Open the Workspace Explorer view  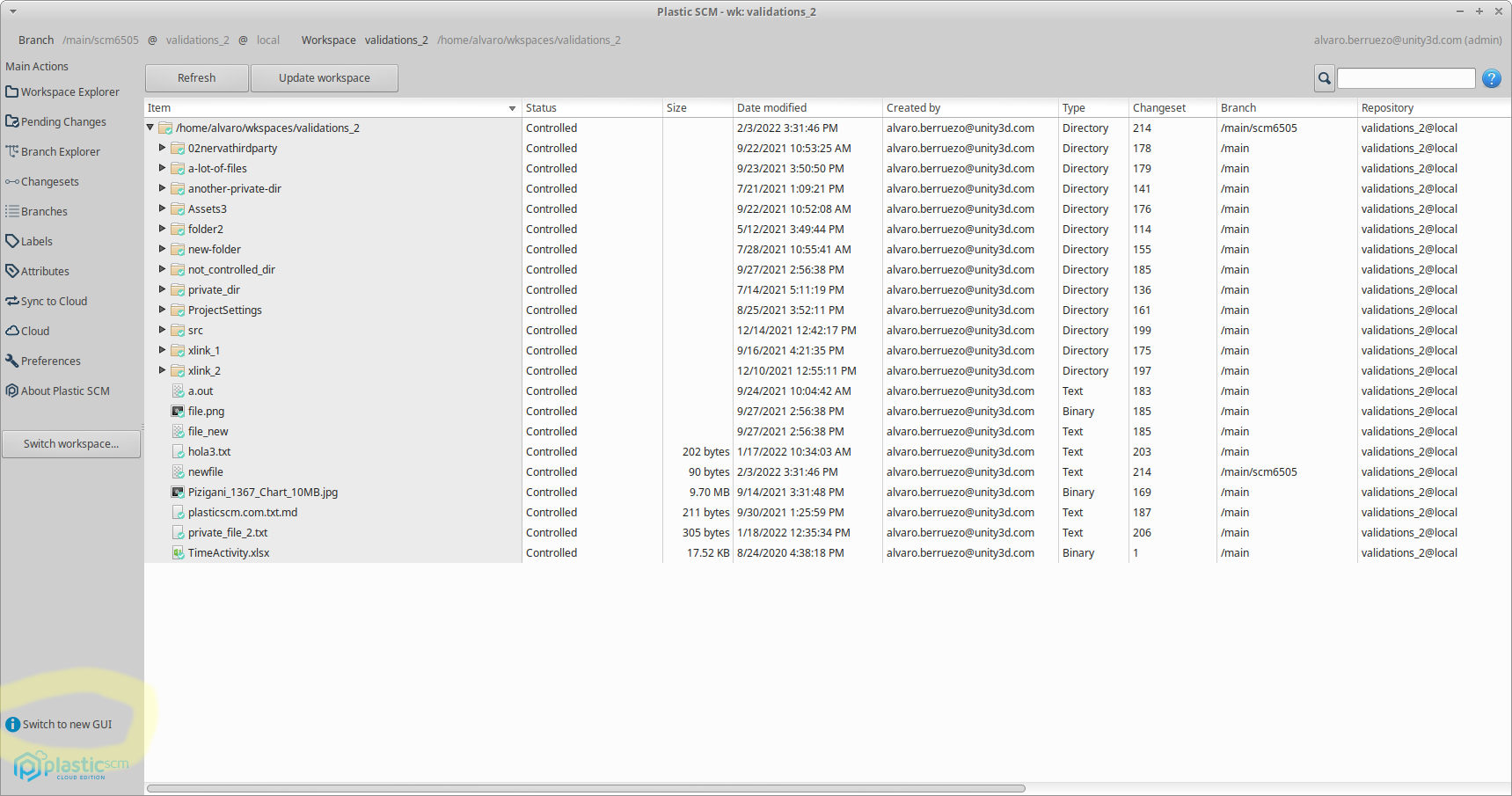[70, 91]
